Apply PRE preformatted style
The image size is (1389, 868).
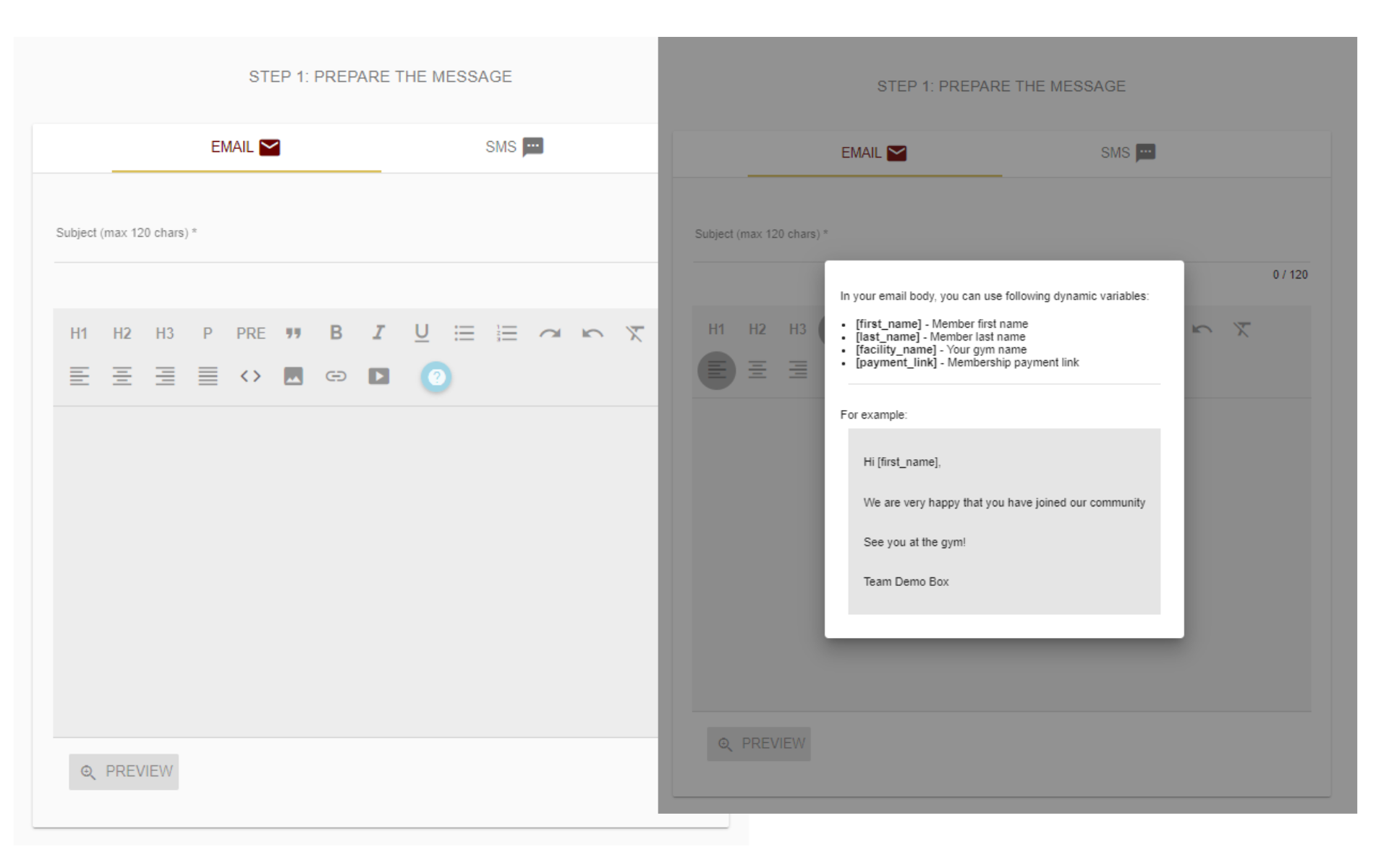tap(250, 333)
